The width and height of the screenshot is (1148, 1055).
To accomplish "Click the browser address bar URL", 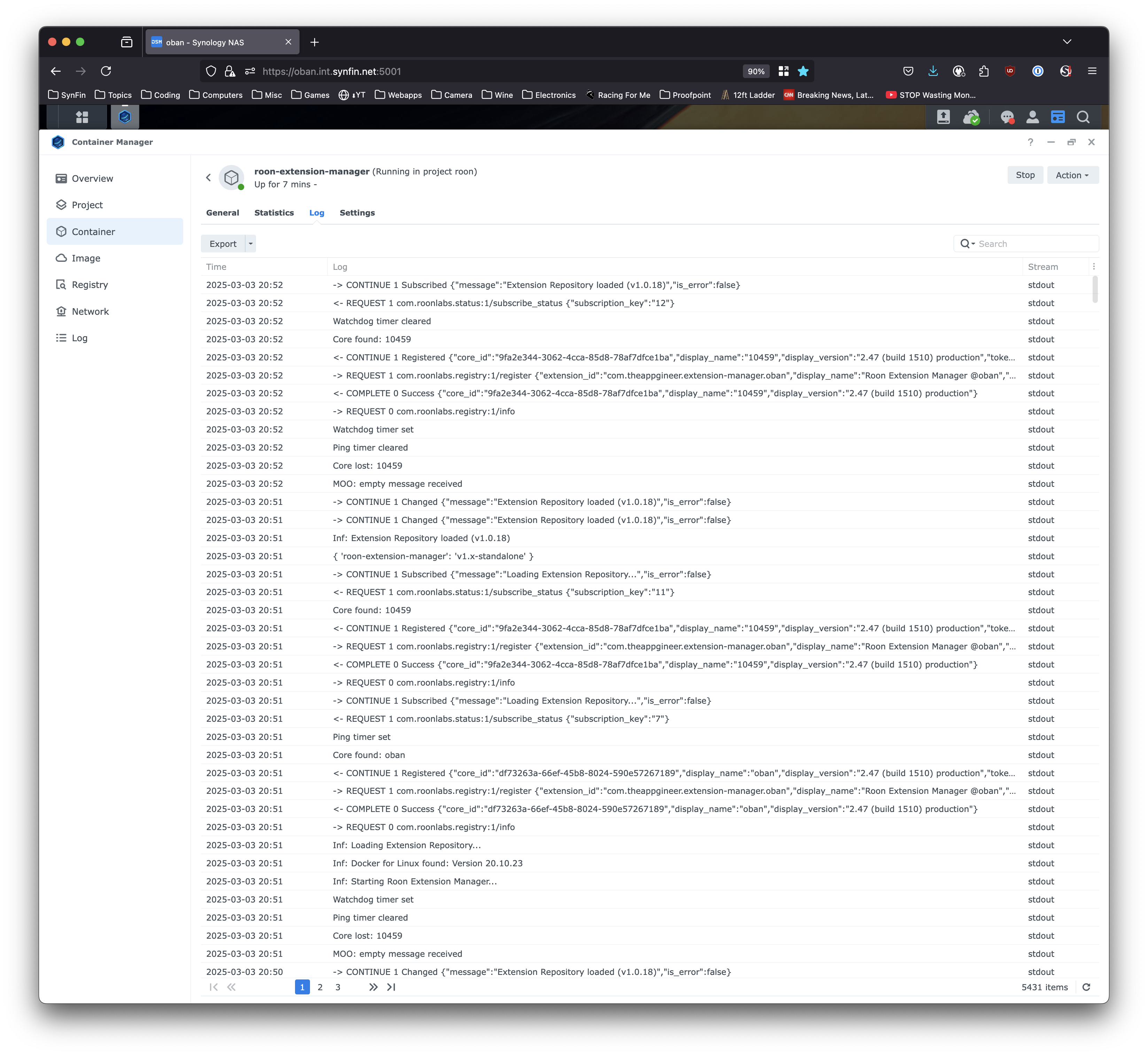I will click(332, 71).
